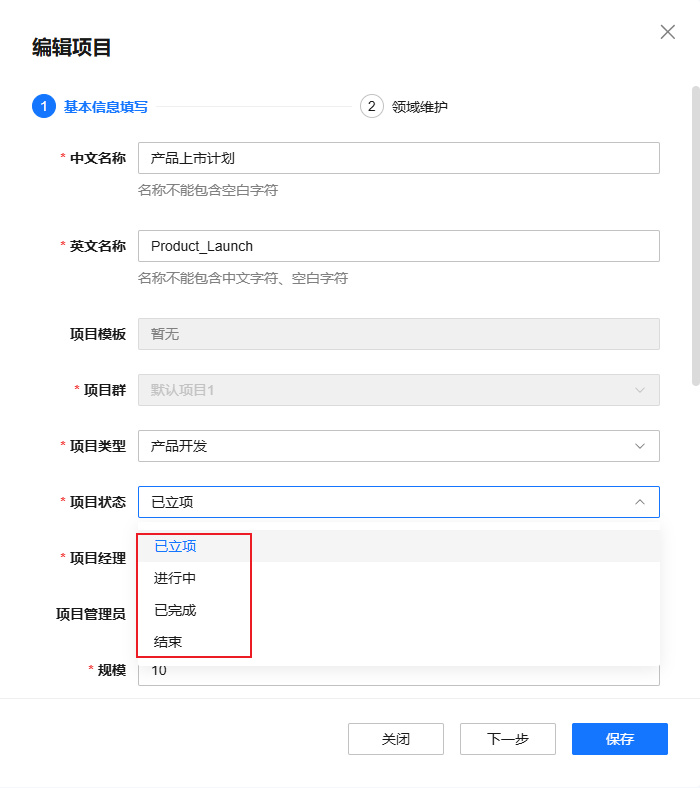Select the 已立项 status option
700x788 pixels.
click(x=398, y=546)
